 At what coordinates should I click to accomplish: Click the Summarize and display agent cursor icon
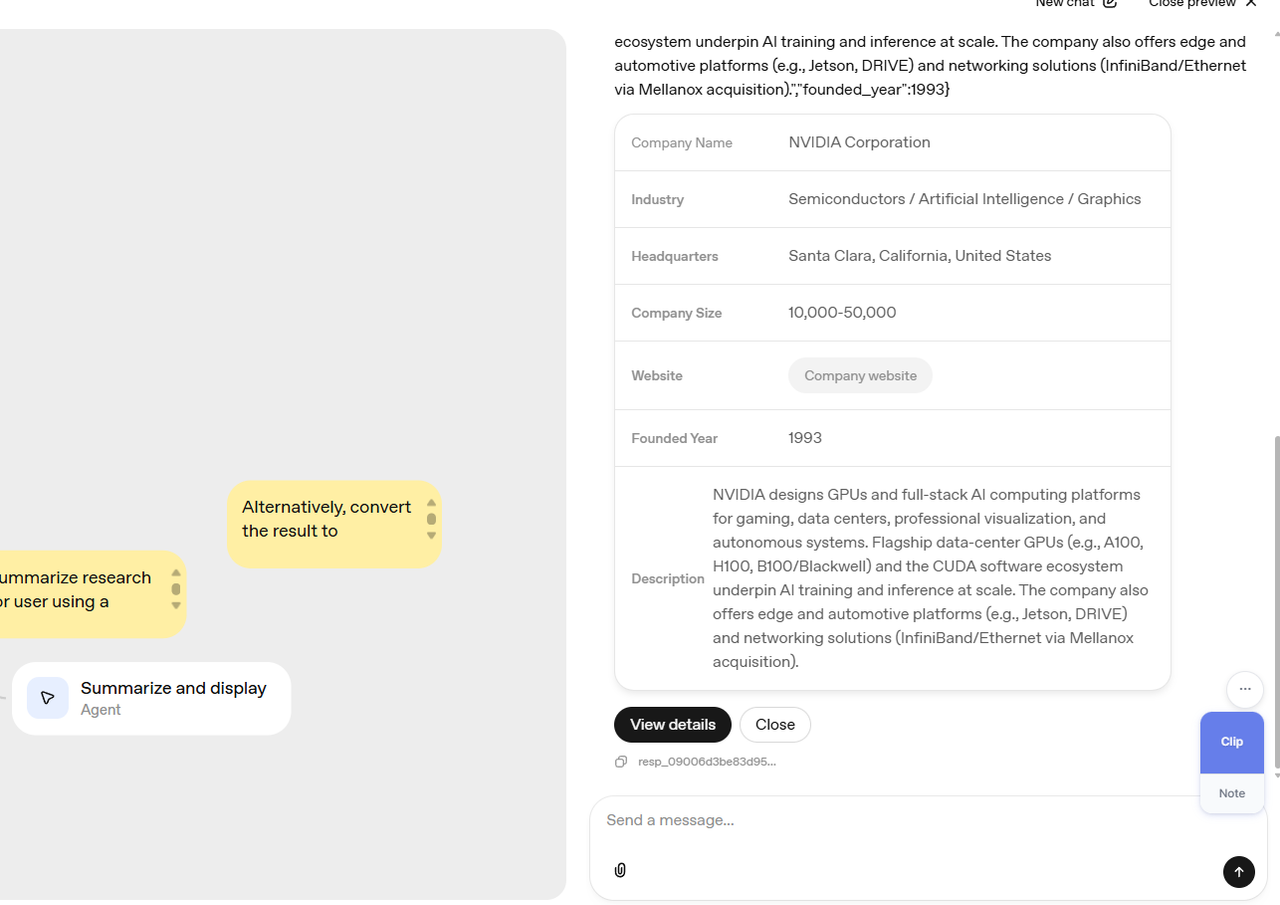(48, 698)
